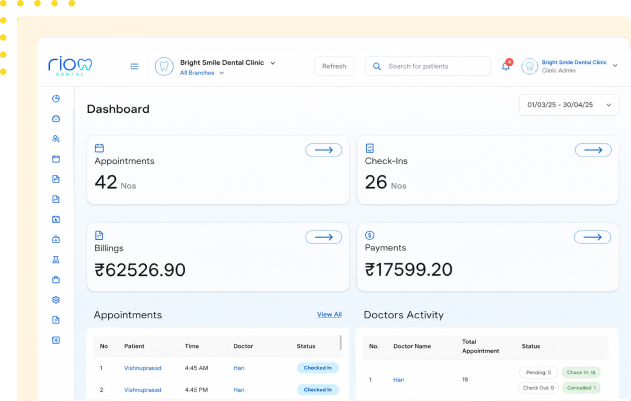The width and height of the screenshot is (631, 401).
Task: Open Hari in the Doctors Activity table
Action: coord(398,380)
